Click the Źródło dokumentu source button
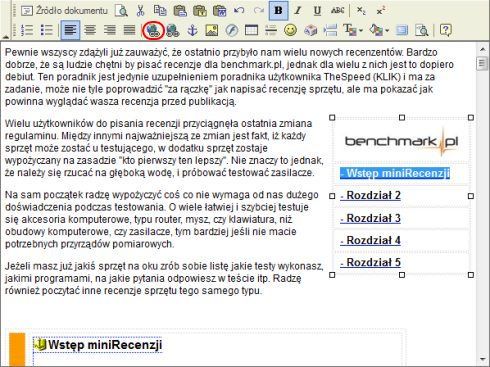Image resolution: width=490 pixels, height=367 pixels. (x=64, y=11)
